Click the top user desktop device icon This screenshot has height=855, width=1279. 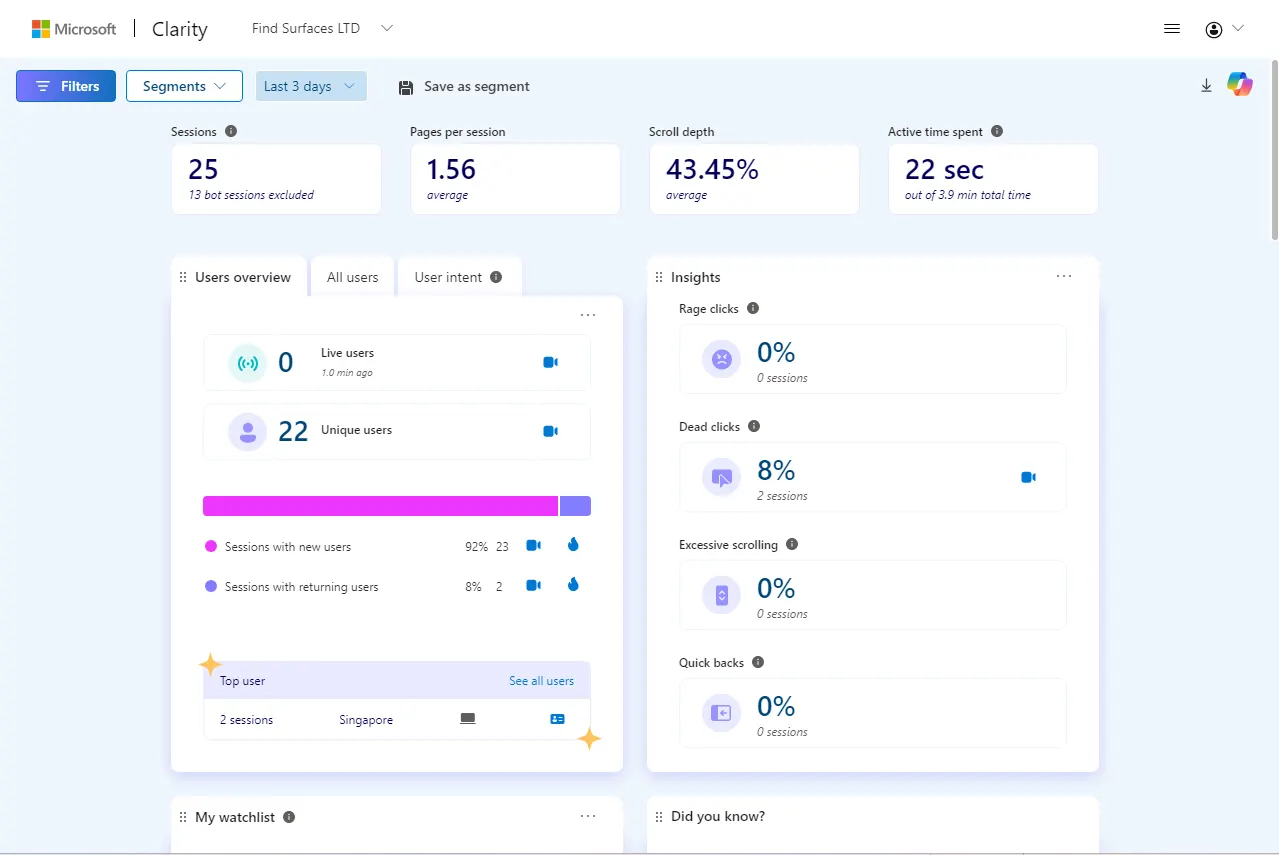point(467,719)
